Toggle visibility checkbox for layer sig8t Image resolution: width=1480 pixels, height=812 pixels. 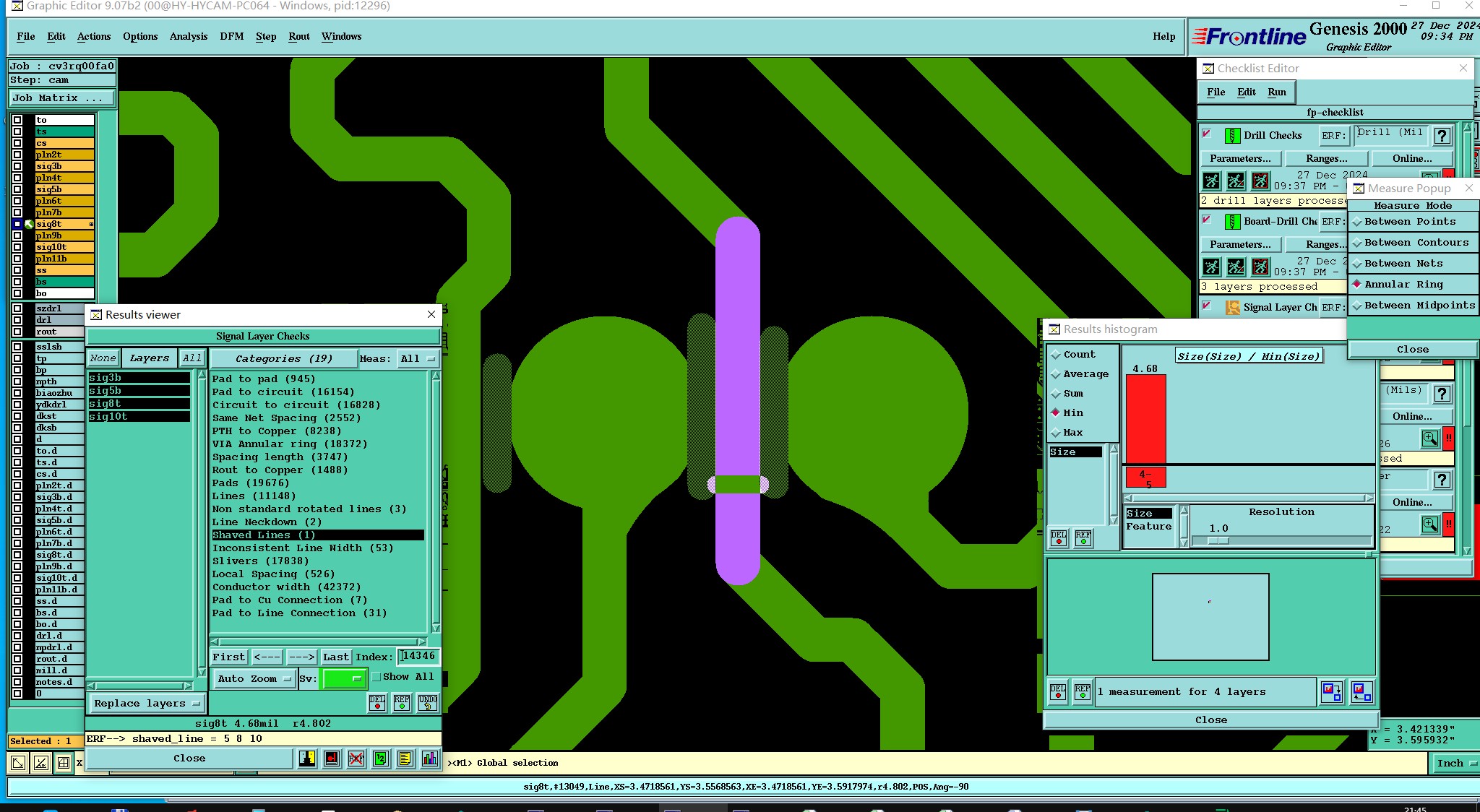(17, 224)
